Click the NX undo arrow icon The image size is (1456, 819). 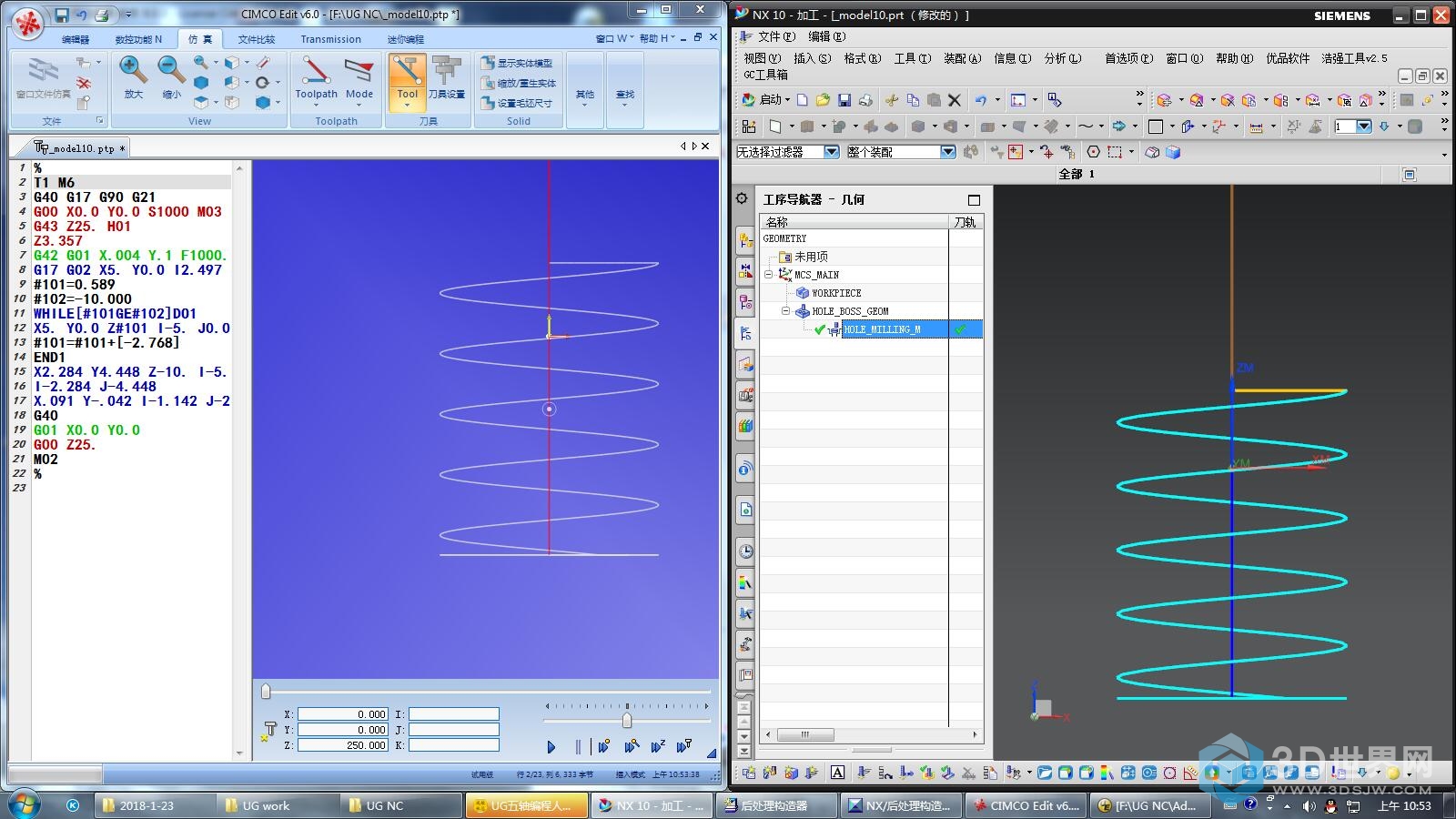click(x=981, y=100)
